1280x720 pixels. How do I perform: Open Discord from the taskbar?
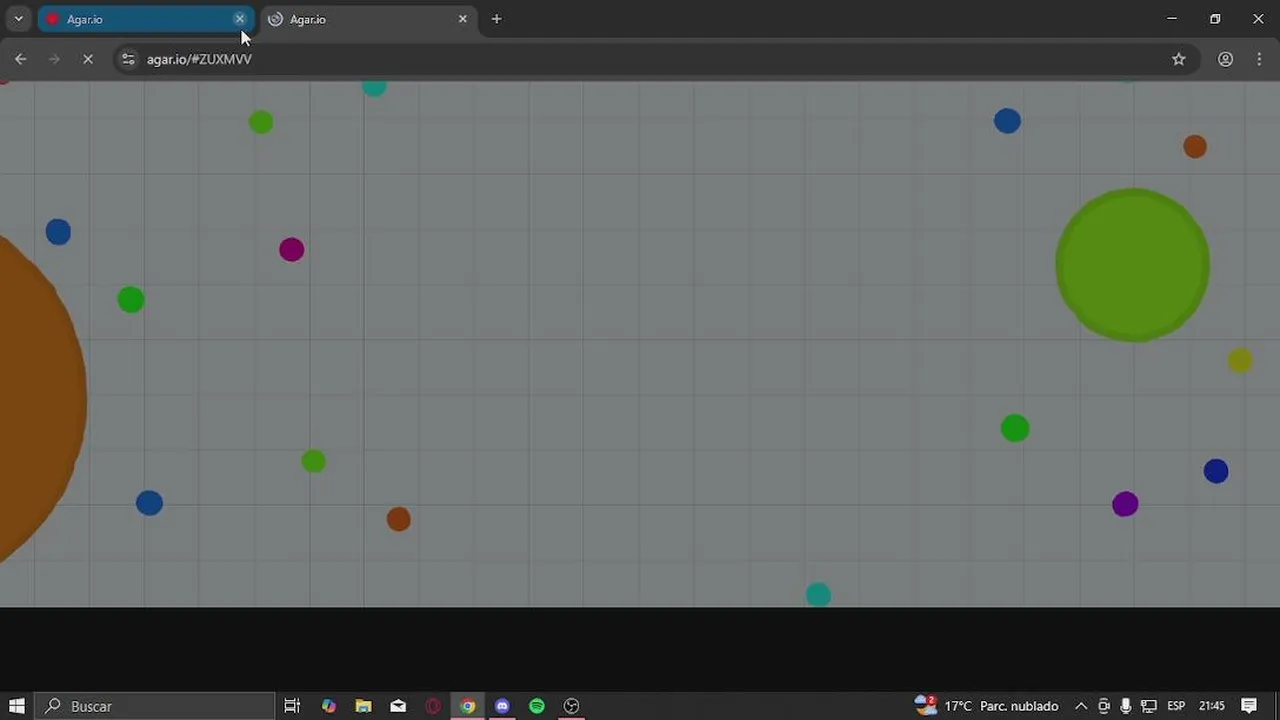point(502,706)
